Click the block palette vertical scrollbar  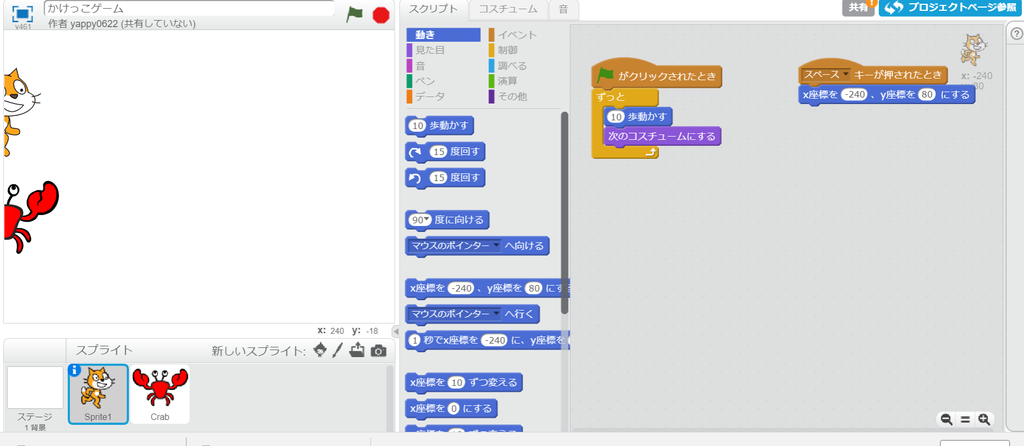[565, 212]
